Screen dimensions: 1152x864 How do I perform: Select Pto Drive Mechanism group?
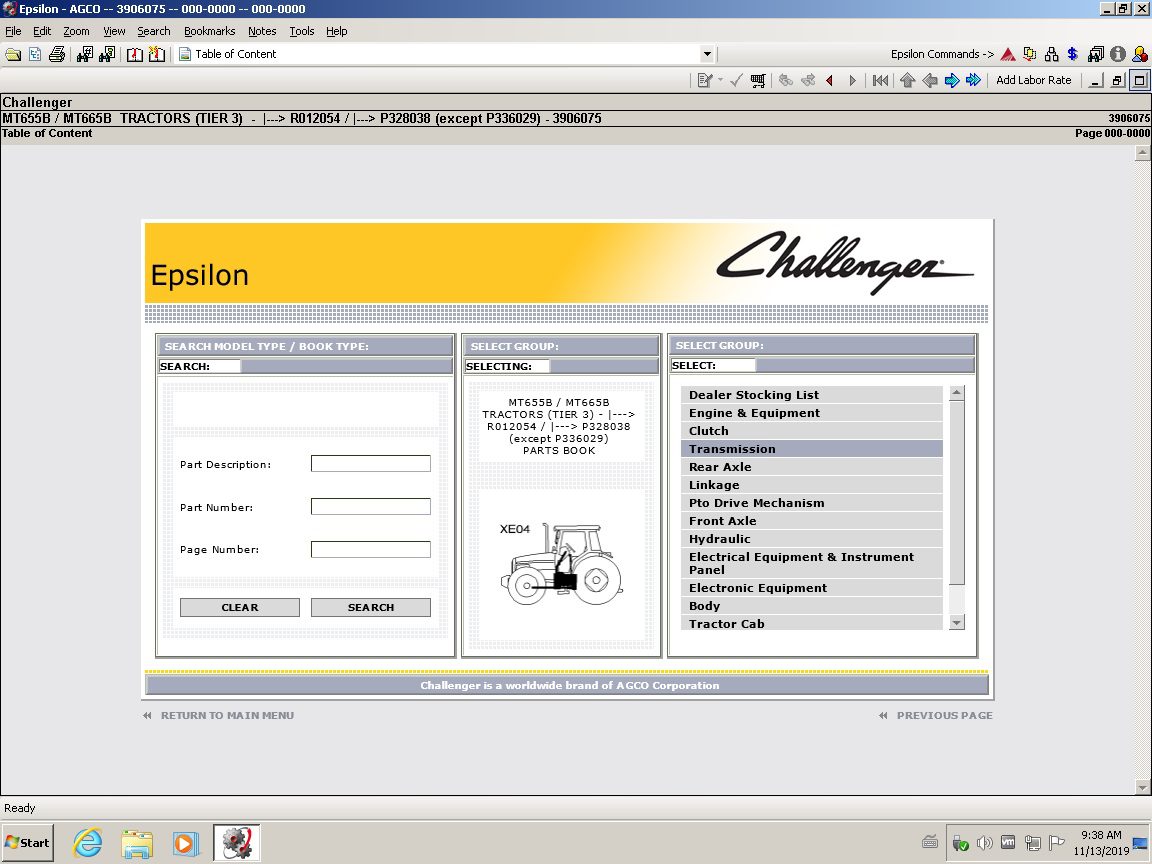[x=811, y=503]
